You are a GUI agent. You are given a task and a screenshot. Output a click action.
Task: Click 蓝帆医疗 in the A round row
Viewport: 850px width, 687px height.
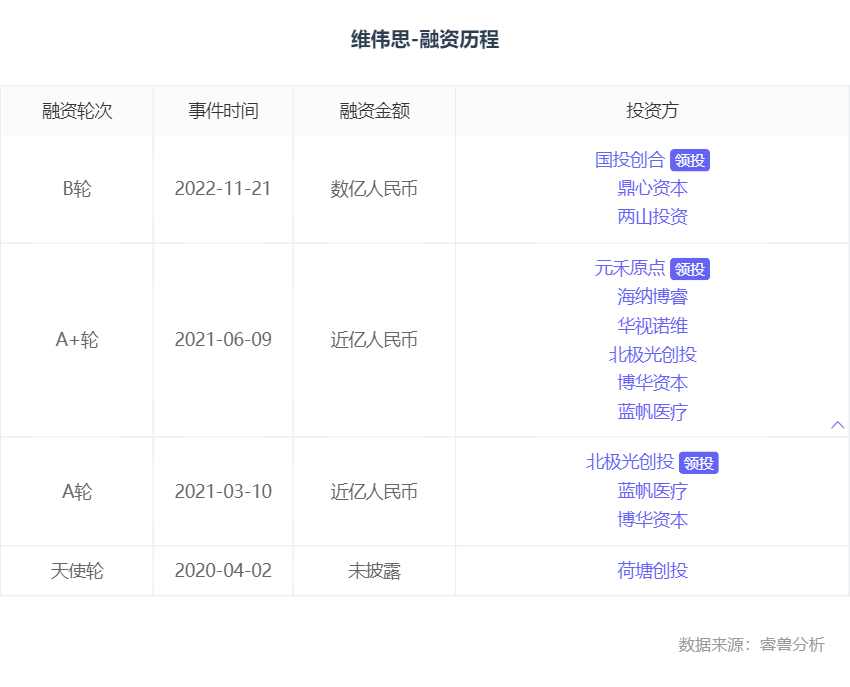pyautogui.click(x=652, y=491)
